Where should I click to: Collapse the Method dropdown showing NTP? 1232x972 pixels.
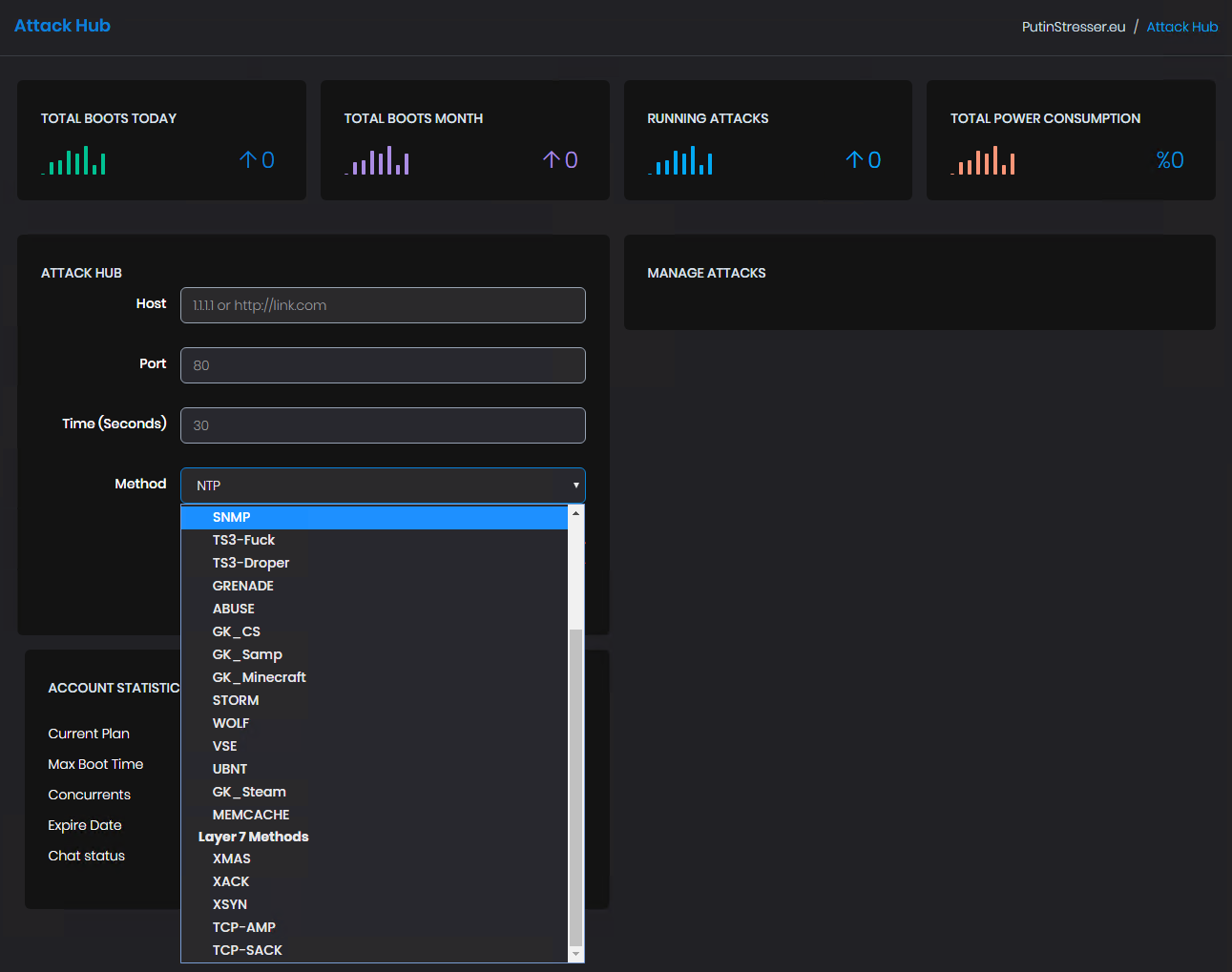point(383,486)
